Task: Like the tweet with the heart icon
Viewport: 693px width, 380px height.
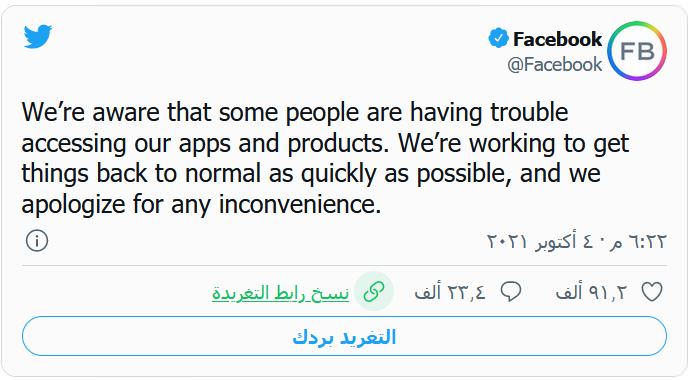Action: (x=652, y=292)
